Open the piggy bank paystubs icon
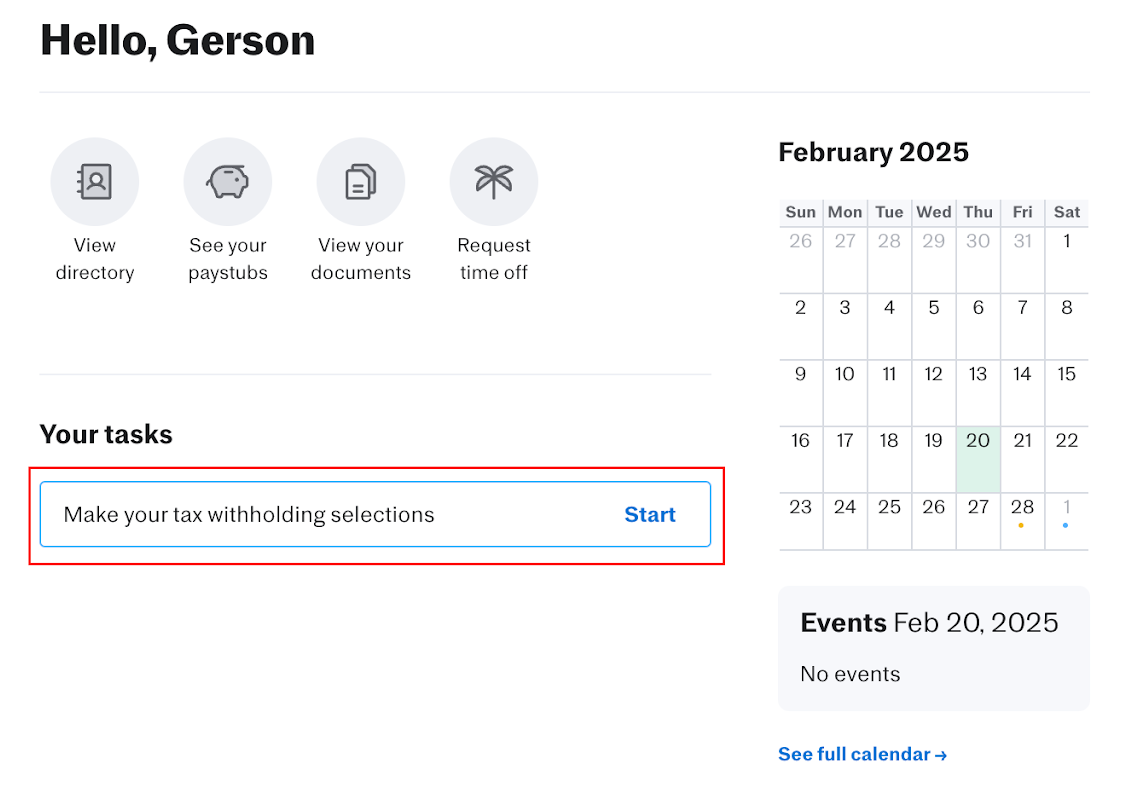The image size is (1143, 787). [228, 182]
